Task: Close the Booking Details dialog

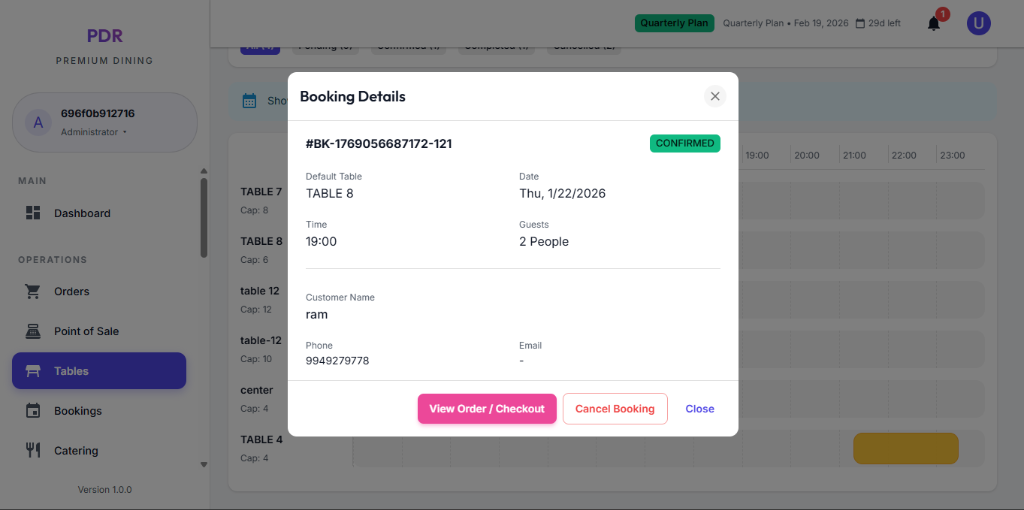Action: 714,96
